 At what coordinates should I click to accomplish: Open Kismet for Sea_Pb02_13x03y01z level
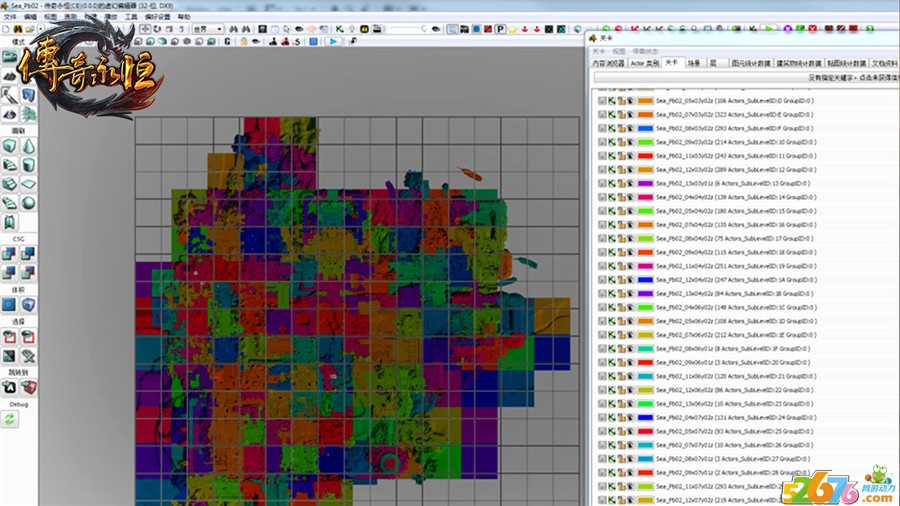tap(612, 183)
